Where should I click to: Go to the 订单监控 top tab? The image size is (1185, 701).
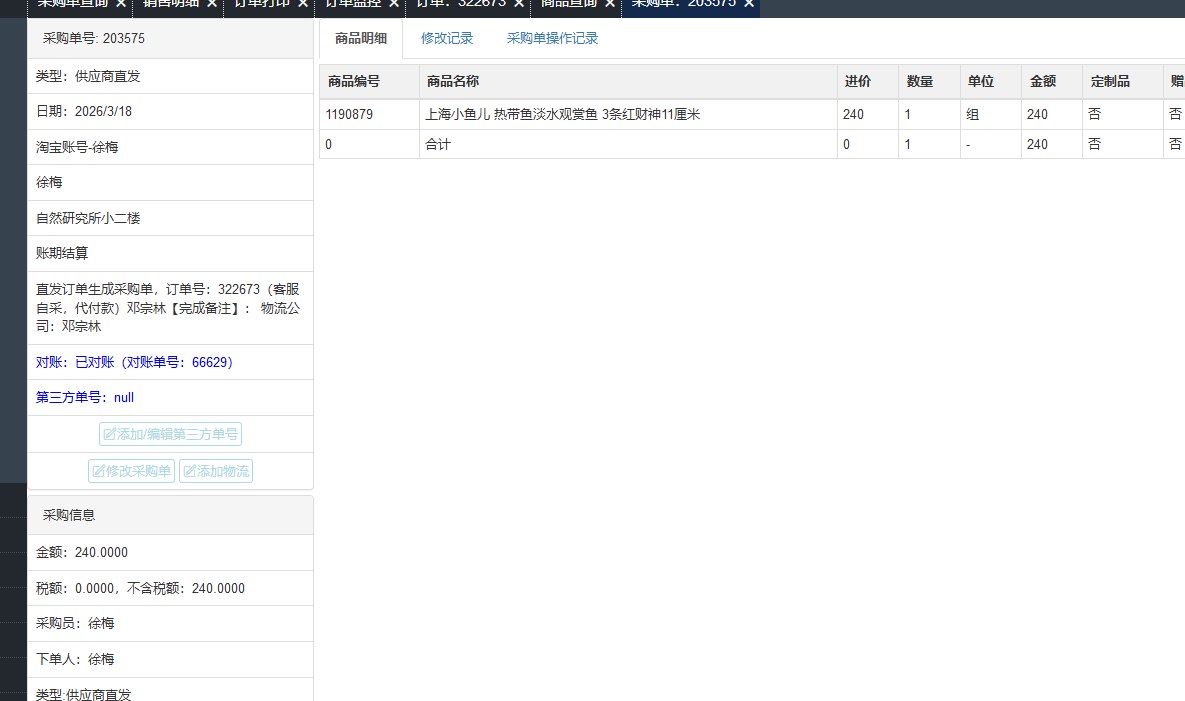point(353,4)
